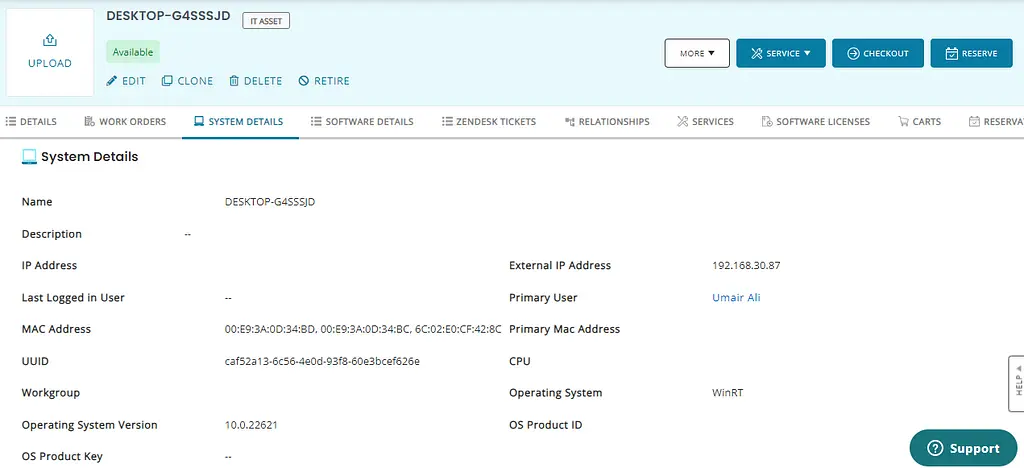The height and width of the screenshot is (468, 1024).
Task: Go to Software Details tab
Action: pyautogui.click(x=362, y=122)
